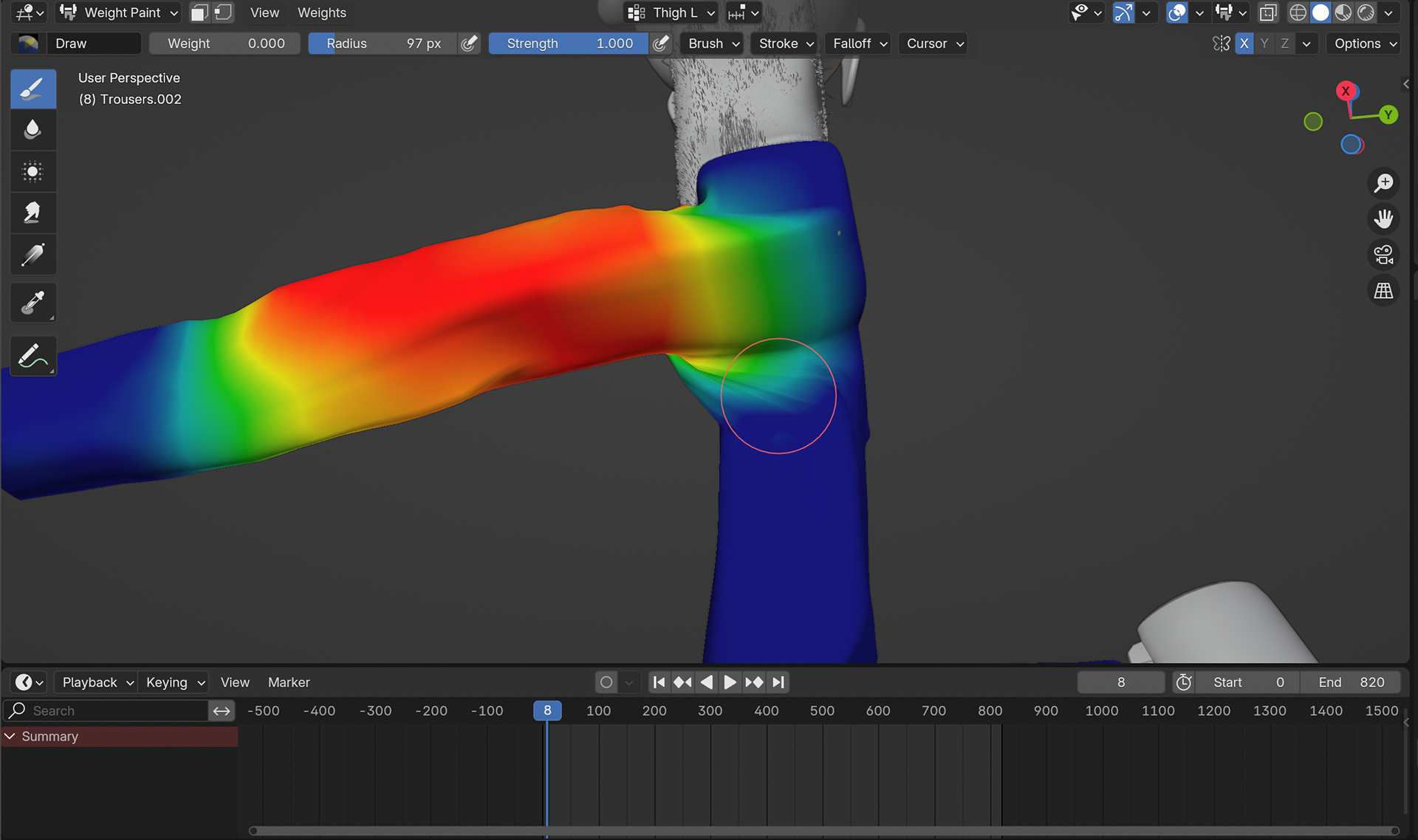Click the timeline Search field
1418x840 pixels.
(107, 710)
